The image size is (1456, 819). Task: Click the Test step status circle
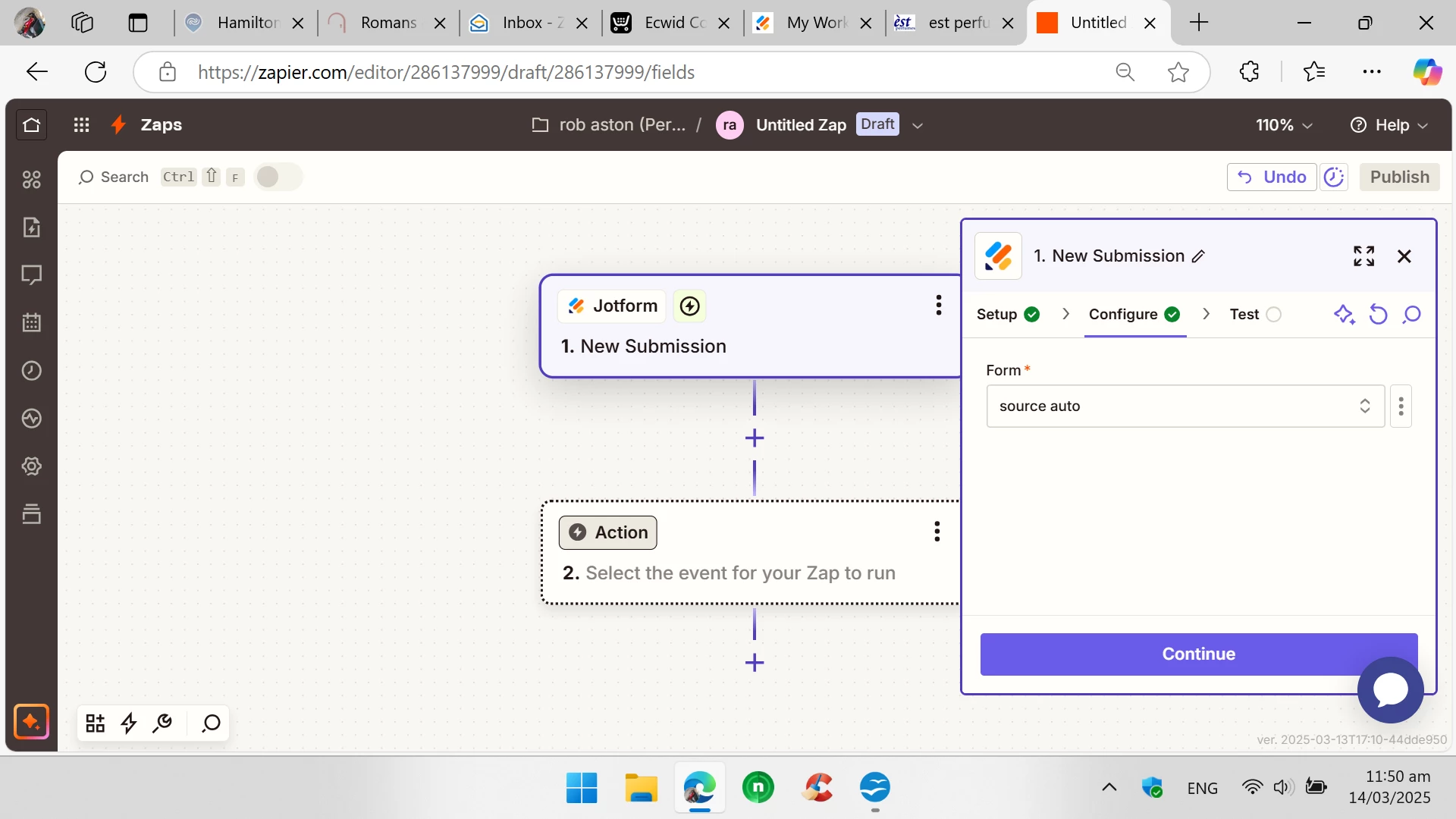tap(1274, 314)
